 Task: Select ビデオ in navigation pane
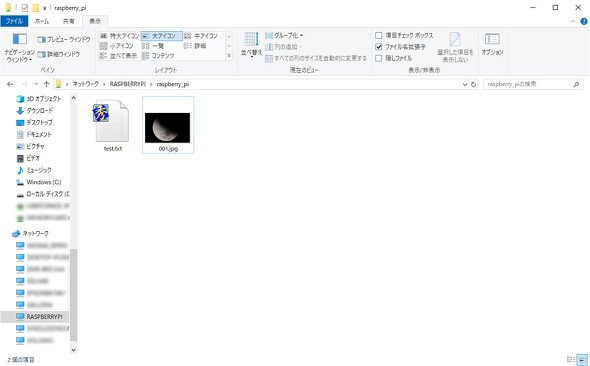[x=28, y=158]
